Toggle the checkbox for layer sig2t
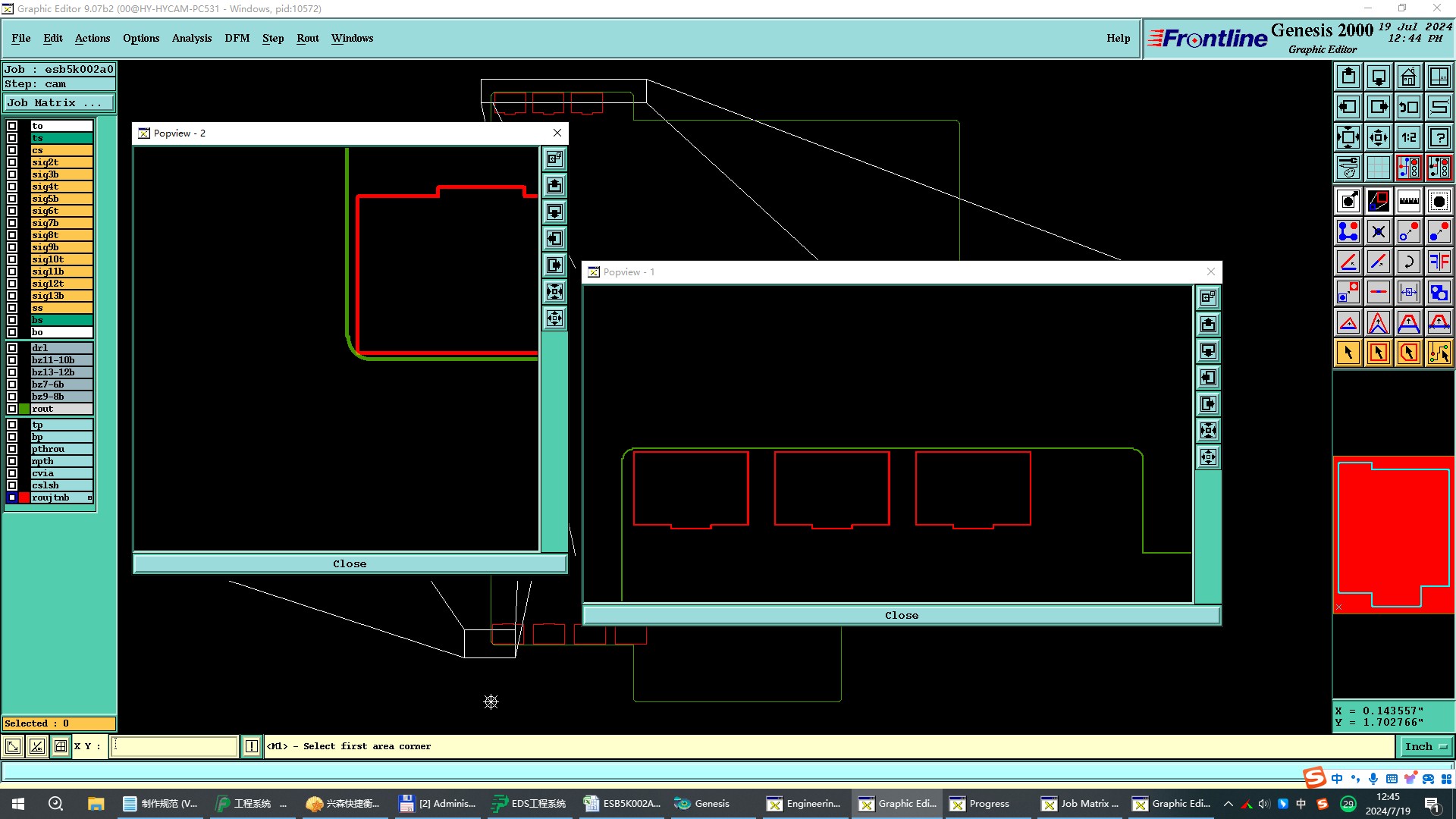1456x819 pixels. pyautogui.click(x=12, y=162)
